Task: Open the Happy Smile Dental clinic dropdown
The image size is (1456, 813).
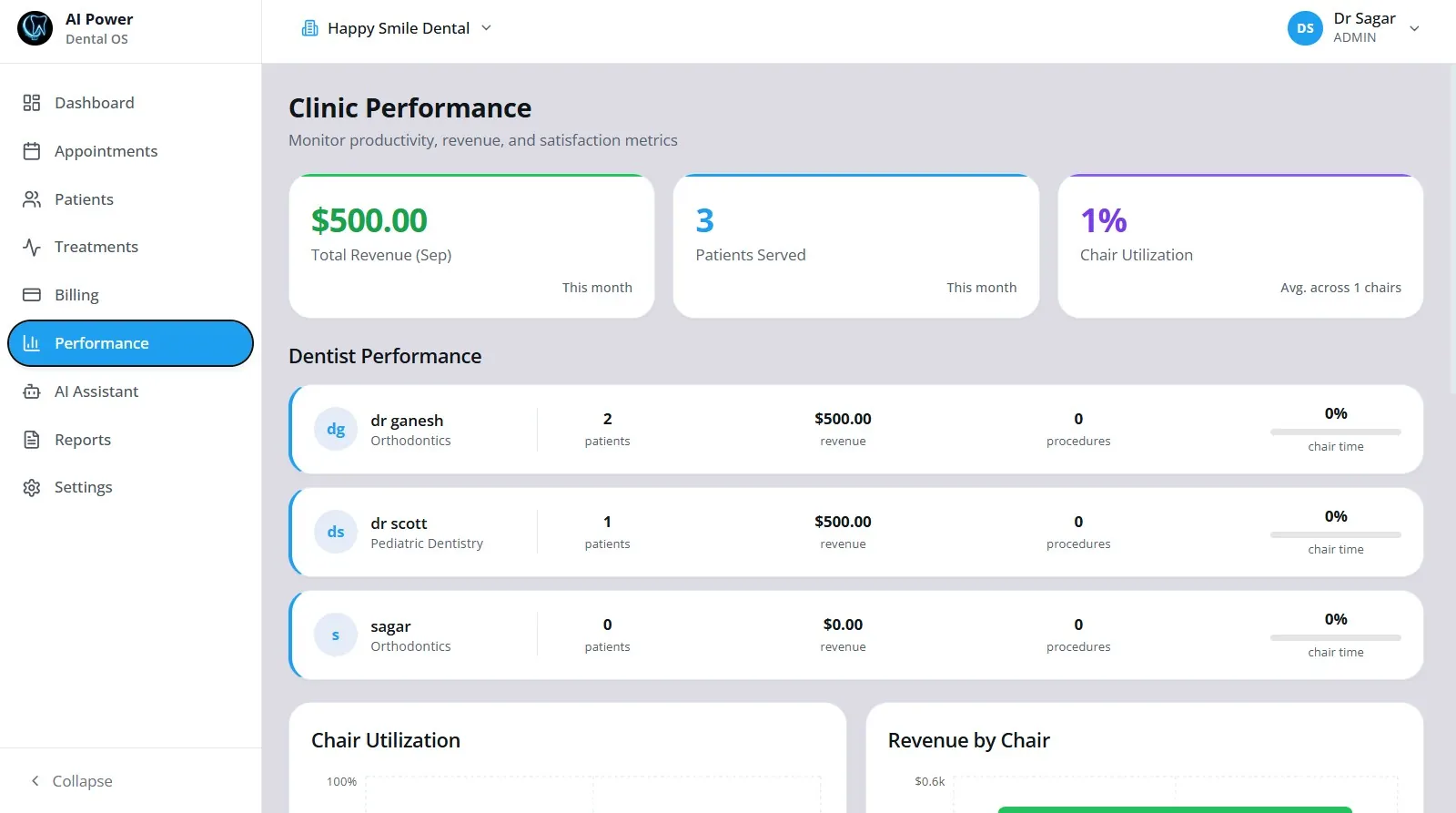Action: (397, 28)
